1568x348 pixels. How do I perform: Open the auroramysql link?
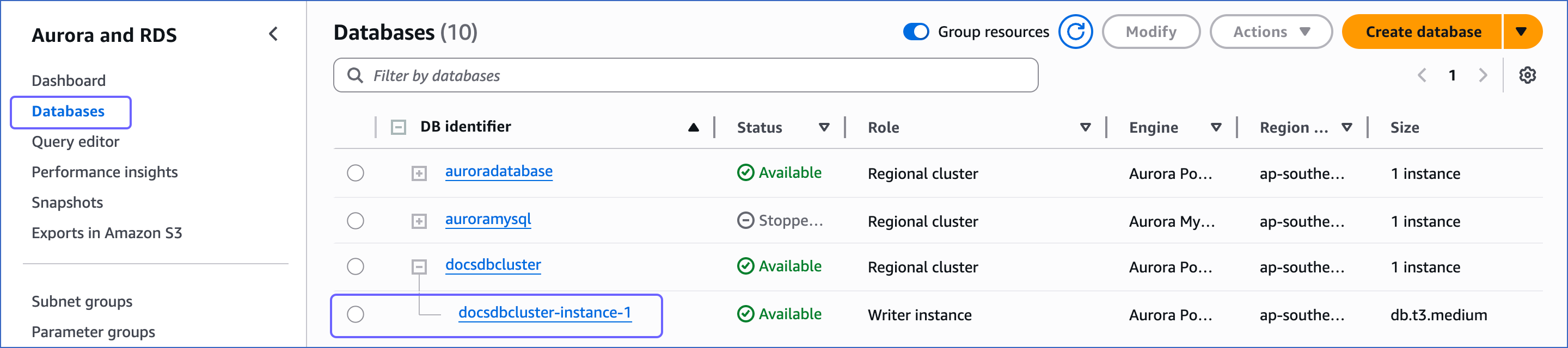point(488,219)
